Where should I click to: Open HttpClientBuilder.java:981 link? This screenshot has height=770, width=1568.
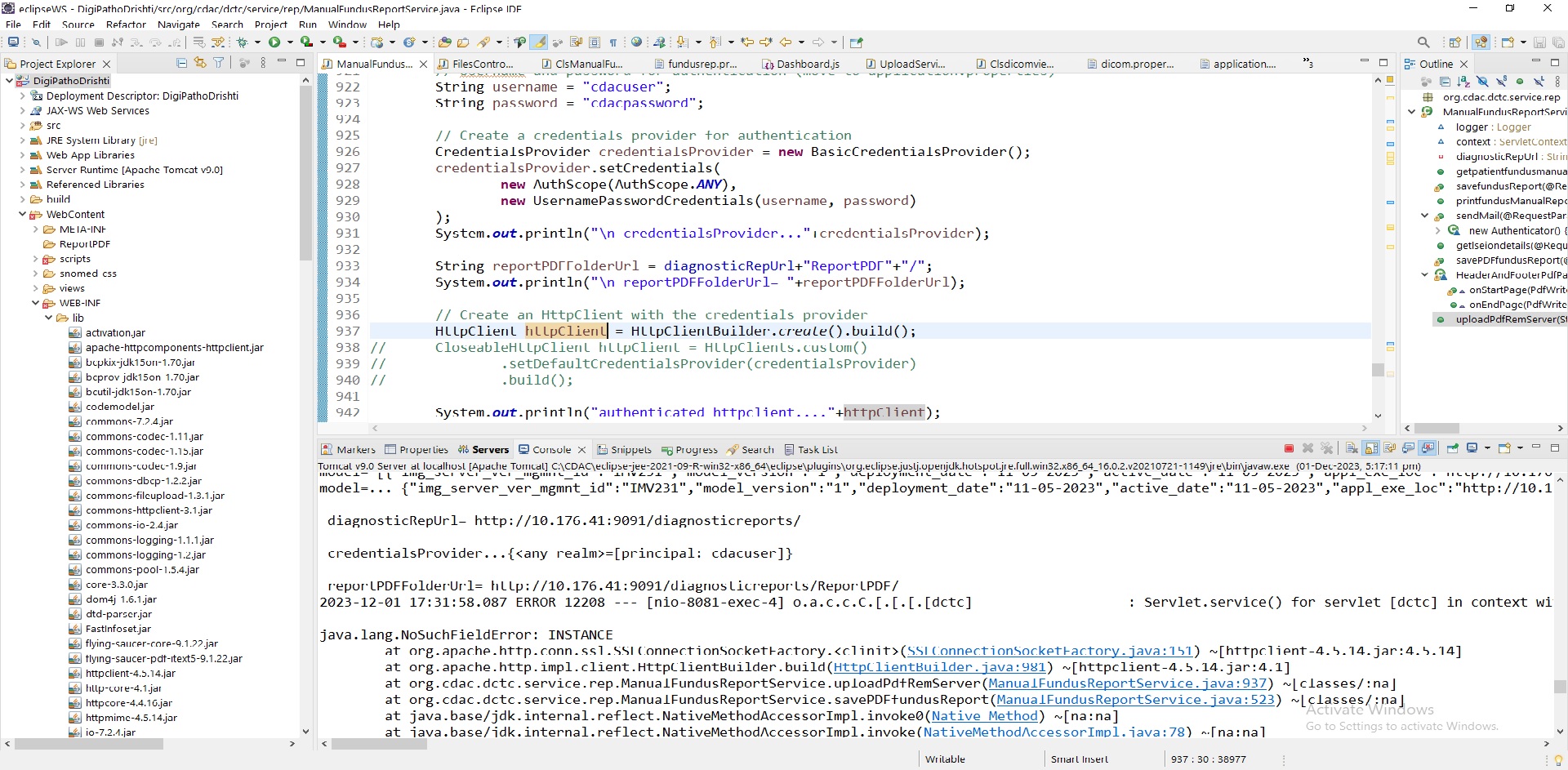(939, 667)
